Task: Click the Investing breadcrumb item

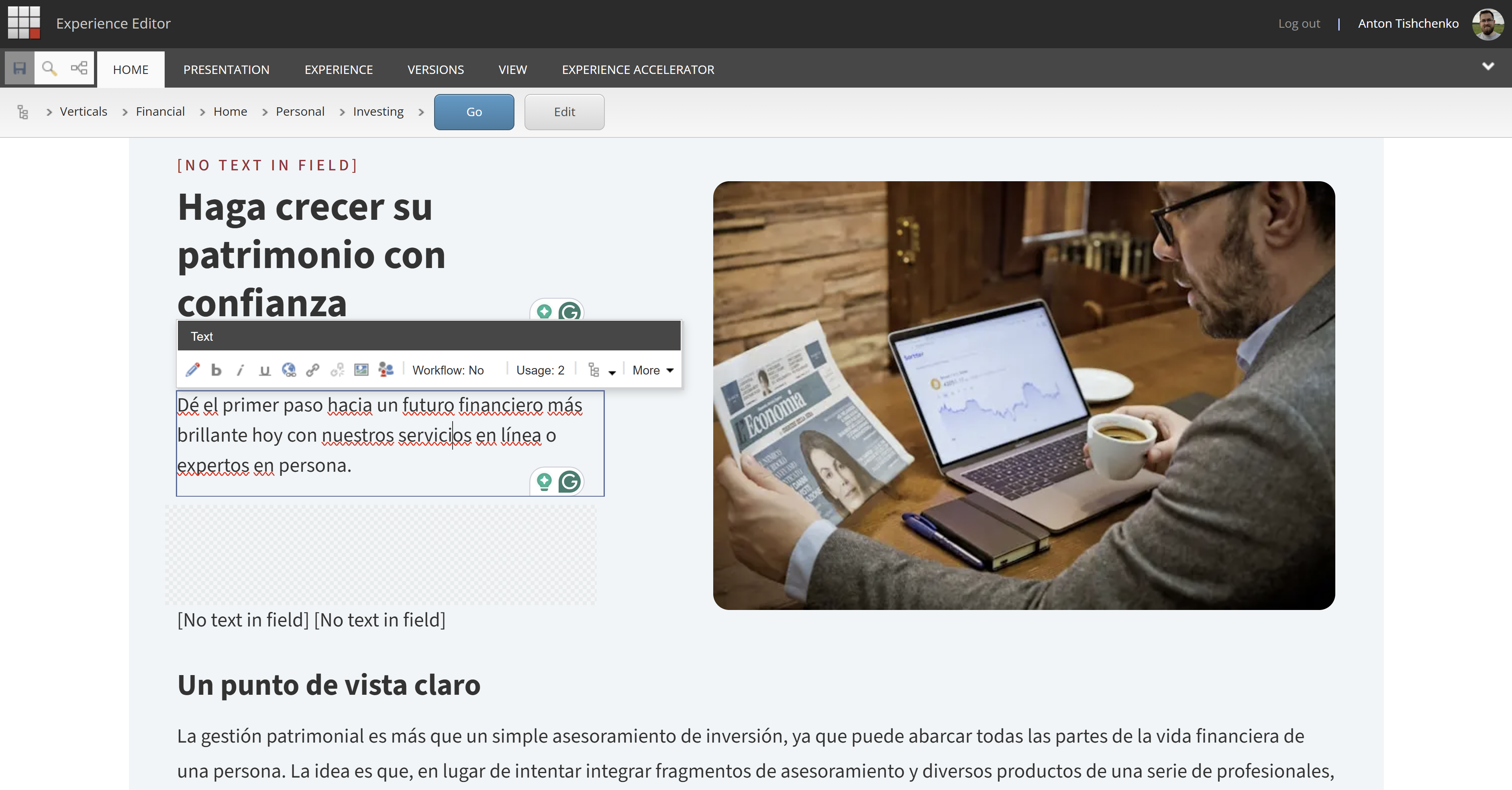Action: coord(378,112)
